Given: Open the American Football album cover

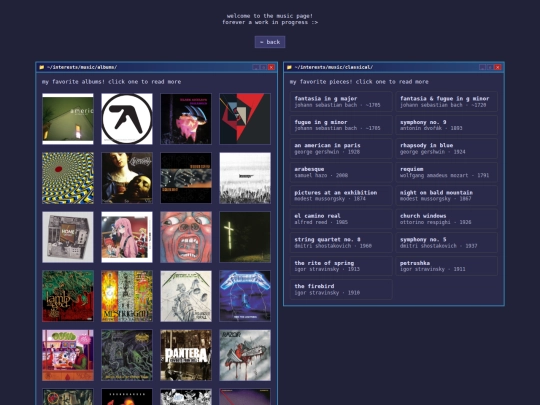Looking at the screenshot, I should 68,119.
